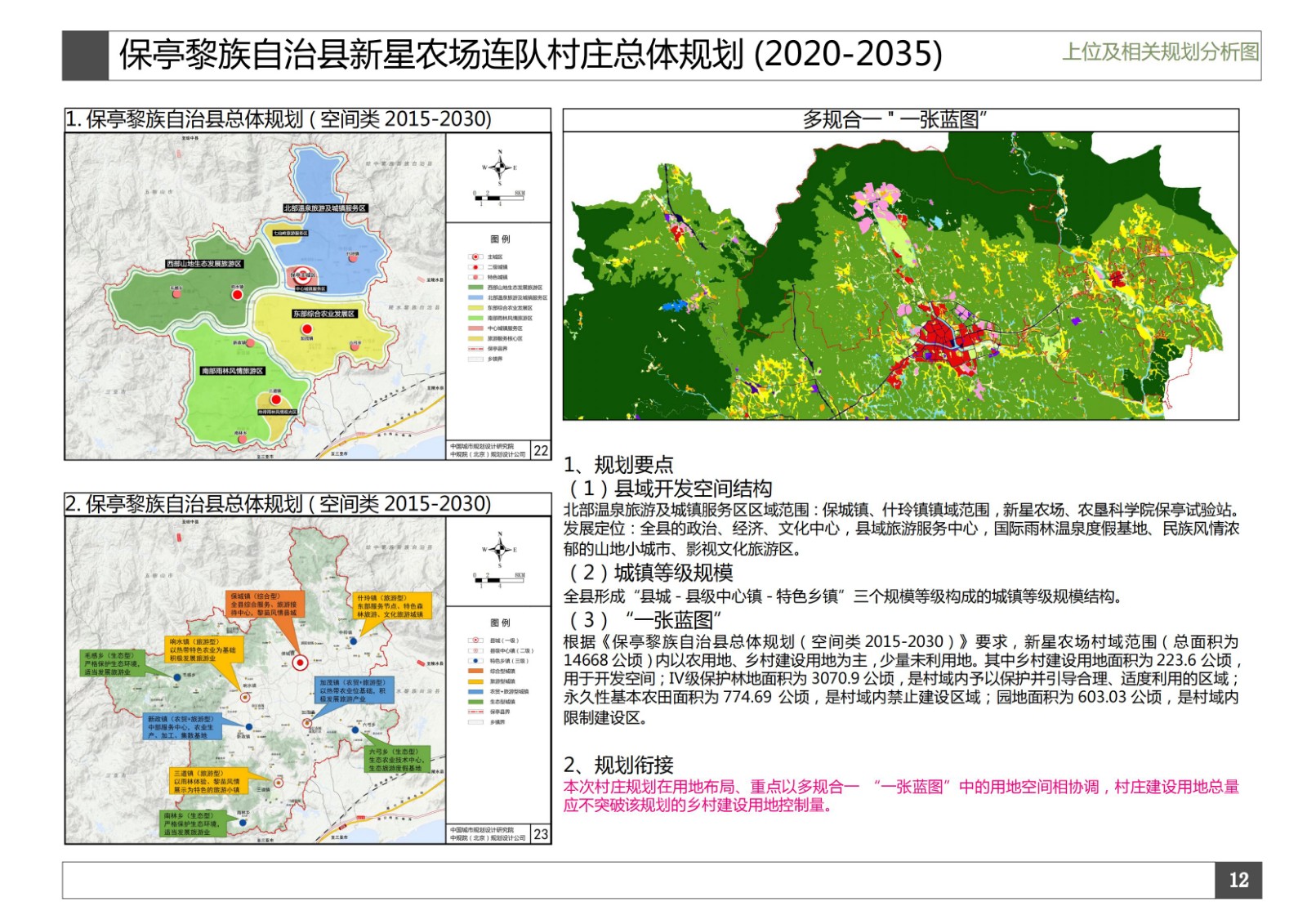
Task: Click the map sheet number 23
Action: click(541, 834)
